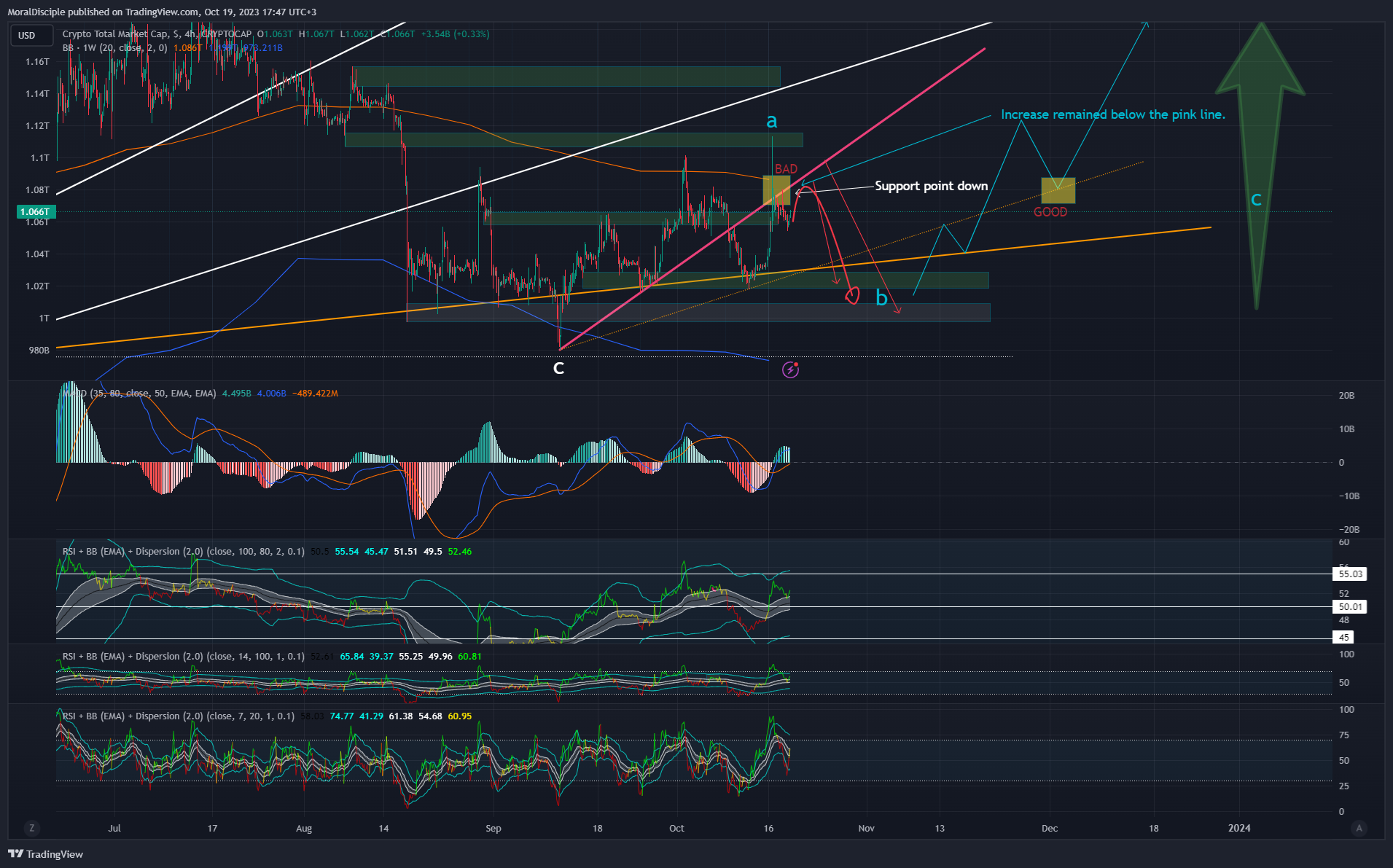
Task: Click the 980B price axis label
Action: (x=39, y=351)
